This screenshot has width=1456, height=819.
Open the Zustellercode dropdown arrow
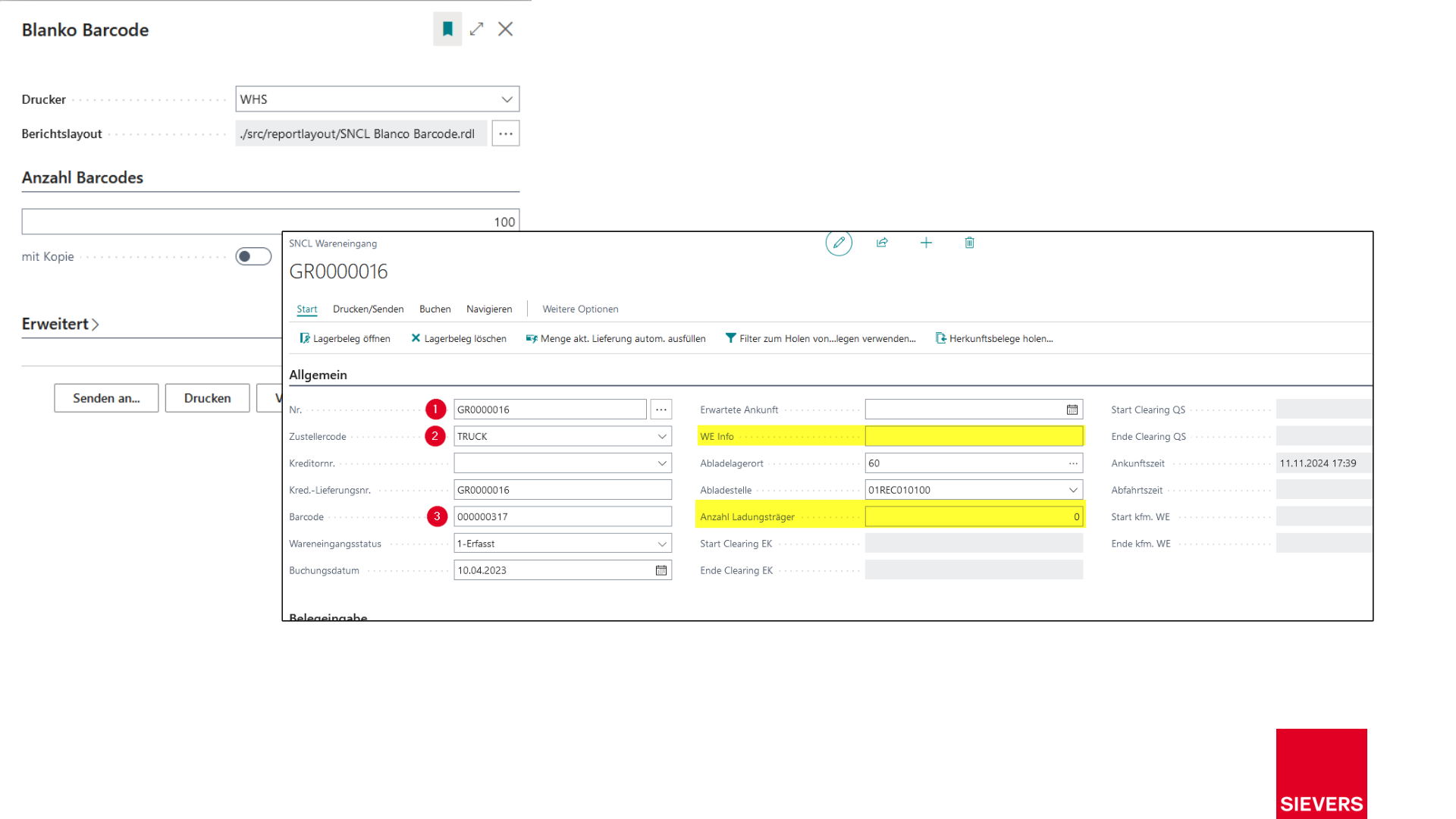coord(662,437)
